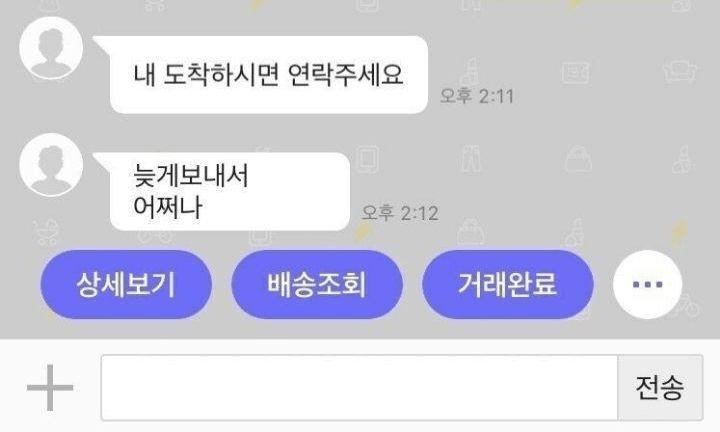Click the 오후 2:12 timestamp

[399, 213]
